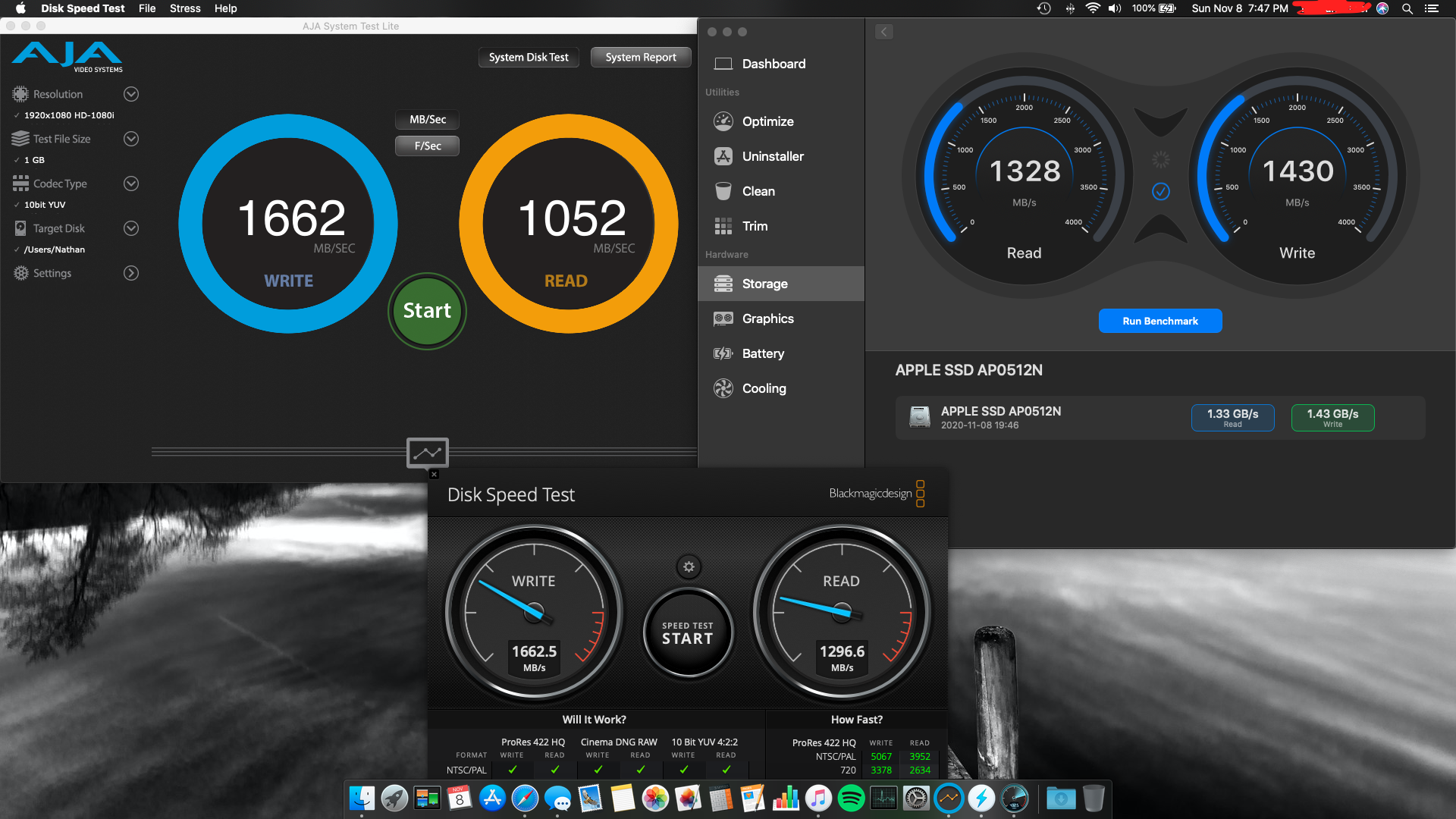Open the Apple menu
1456x819 pixels.
[x=20, y=8]
